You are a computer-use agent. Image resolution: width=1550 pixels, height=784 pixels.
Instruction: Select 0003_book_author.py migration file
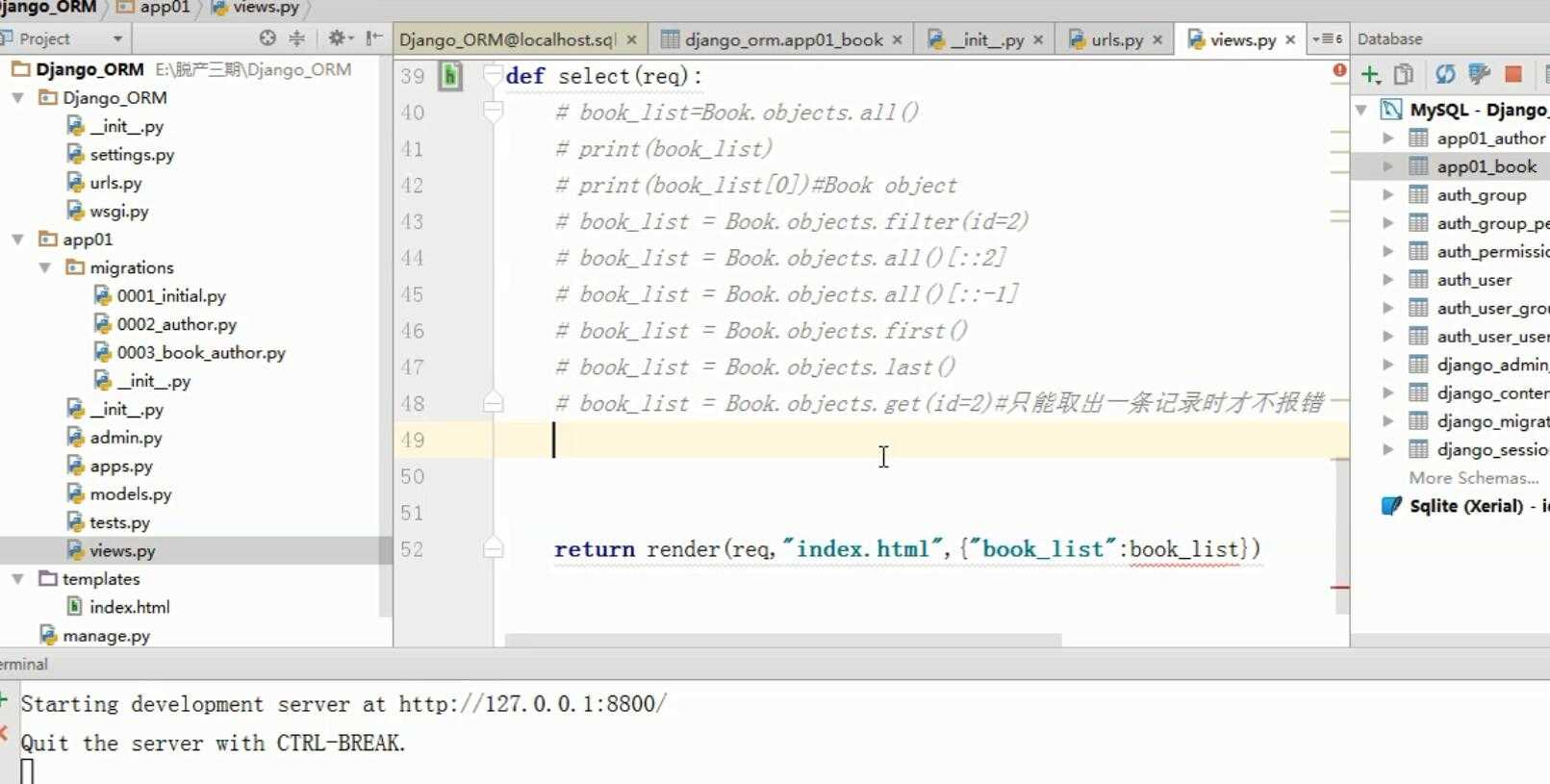point(201,352)
